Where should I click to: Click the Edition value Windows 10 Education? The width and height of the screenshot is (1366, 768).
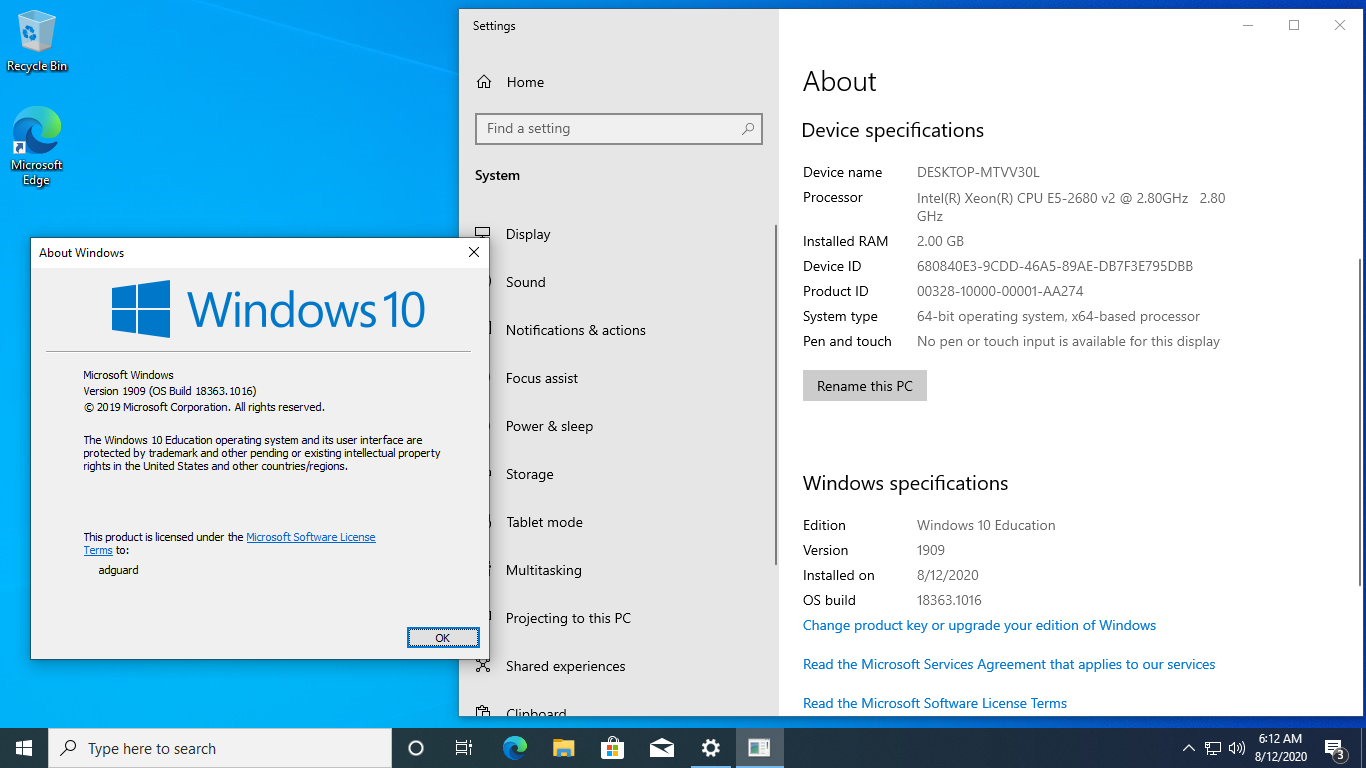(x=986, y=525)
